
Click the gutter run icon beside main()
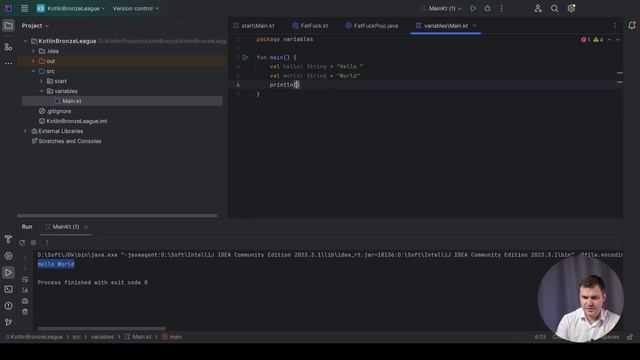click(245, 58)
